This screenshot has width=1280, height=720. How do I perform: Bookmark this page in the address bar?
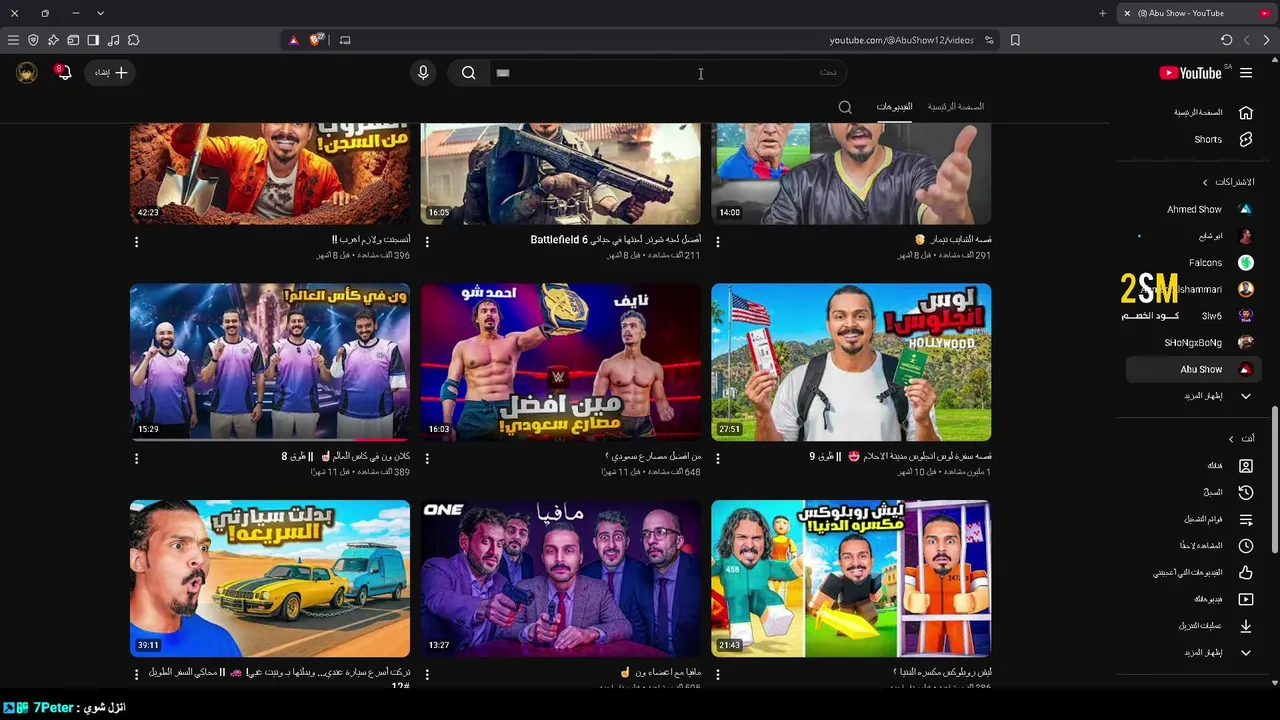1015,40
